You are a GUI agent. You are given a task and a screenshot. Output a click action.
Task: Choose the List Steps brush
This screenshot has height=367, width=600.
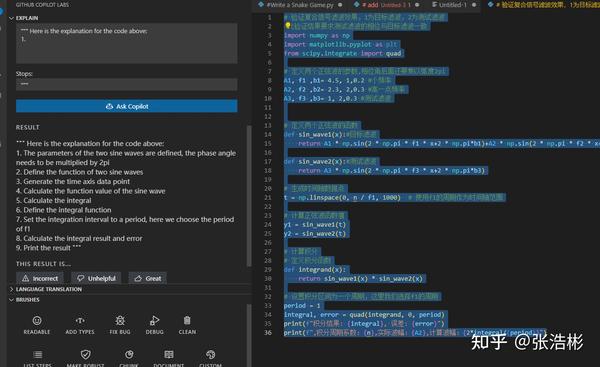pos(38,358)
